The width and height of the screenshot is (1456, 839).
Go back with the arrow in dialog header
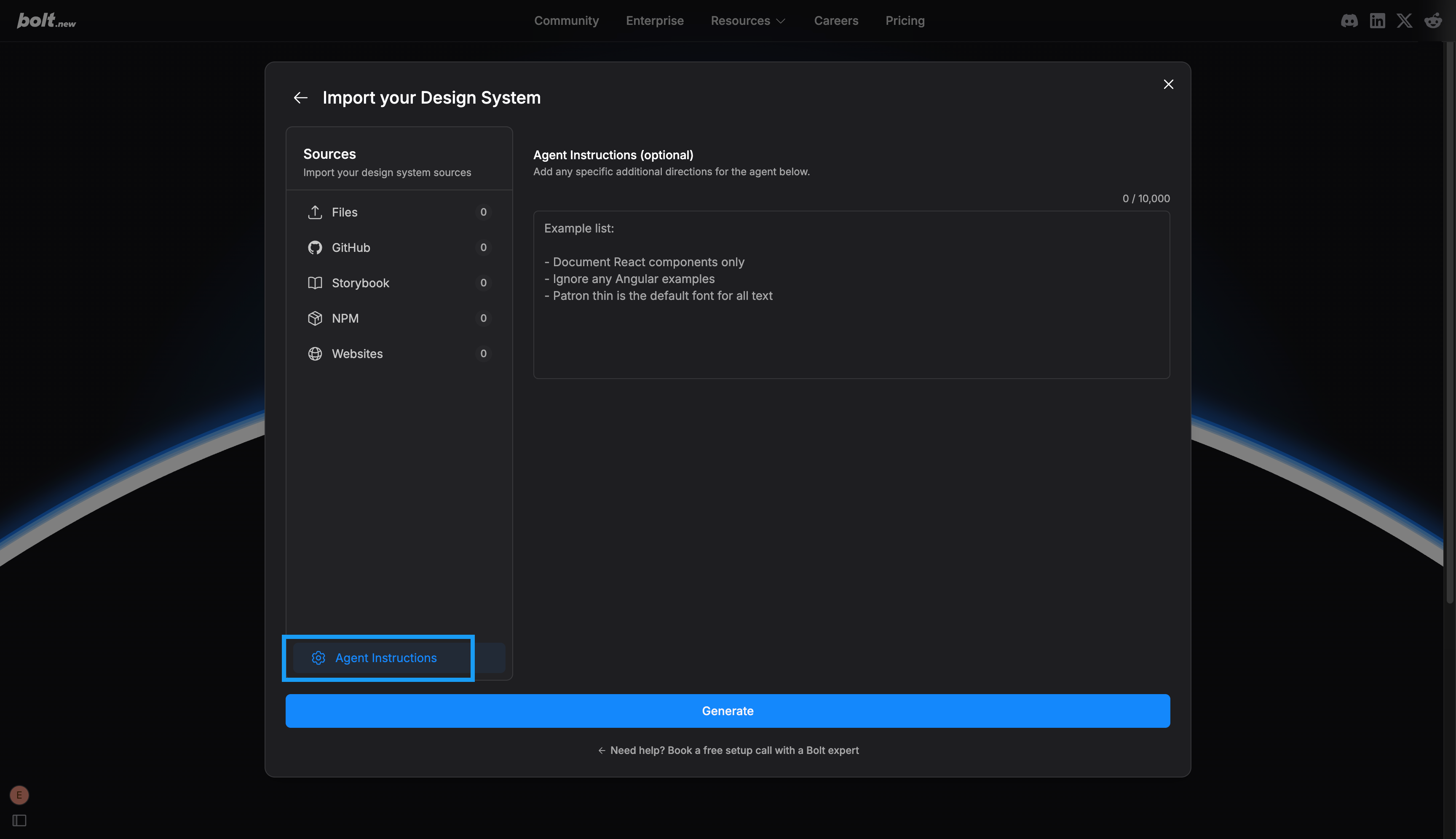[x=300, y=97]
